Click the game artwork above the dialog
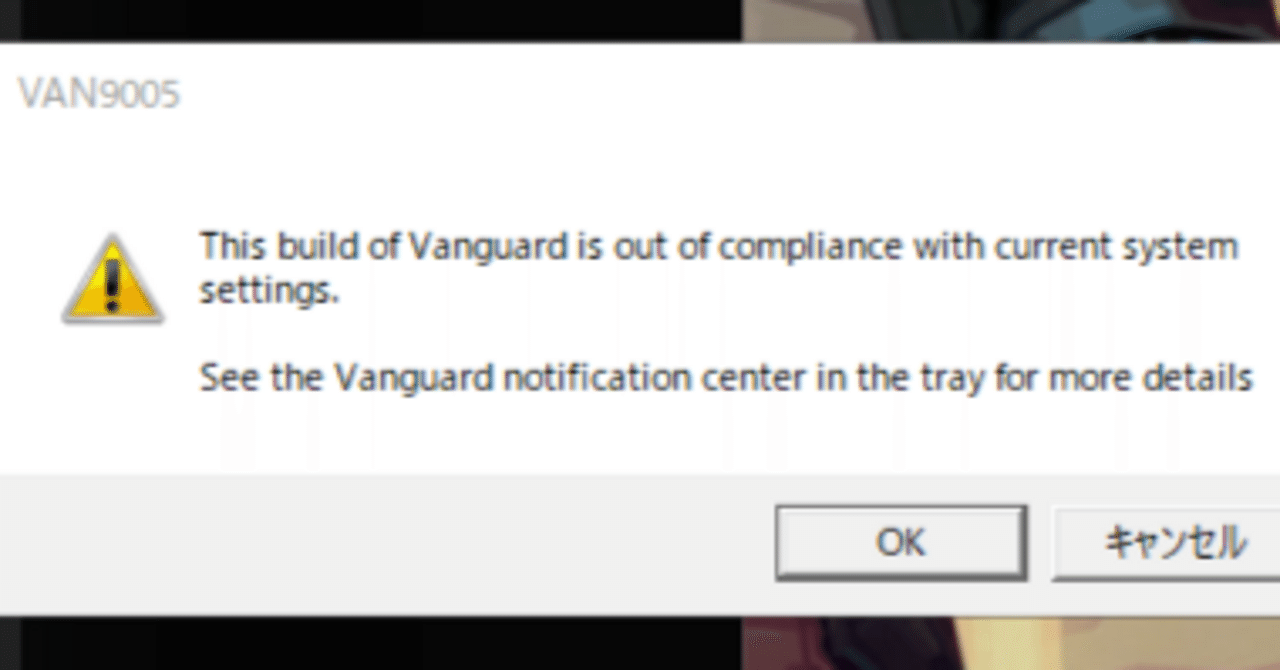Image resolution: width=1280 pixels, height=670 pixels. click(x=1010, y=18)
